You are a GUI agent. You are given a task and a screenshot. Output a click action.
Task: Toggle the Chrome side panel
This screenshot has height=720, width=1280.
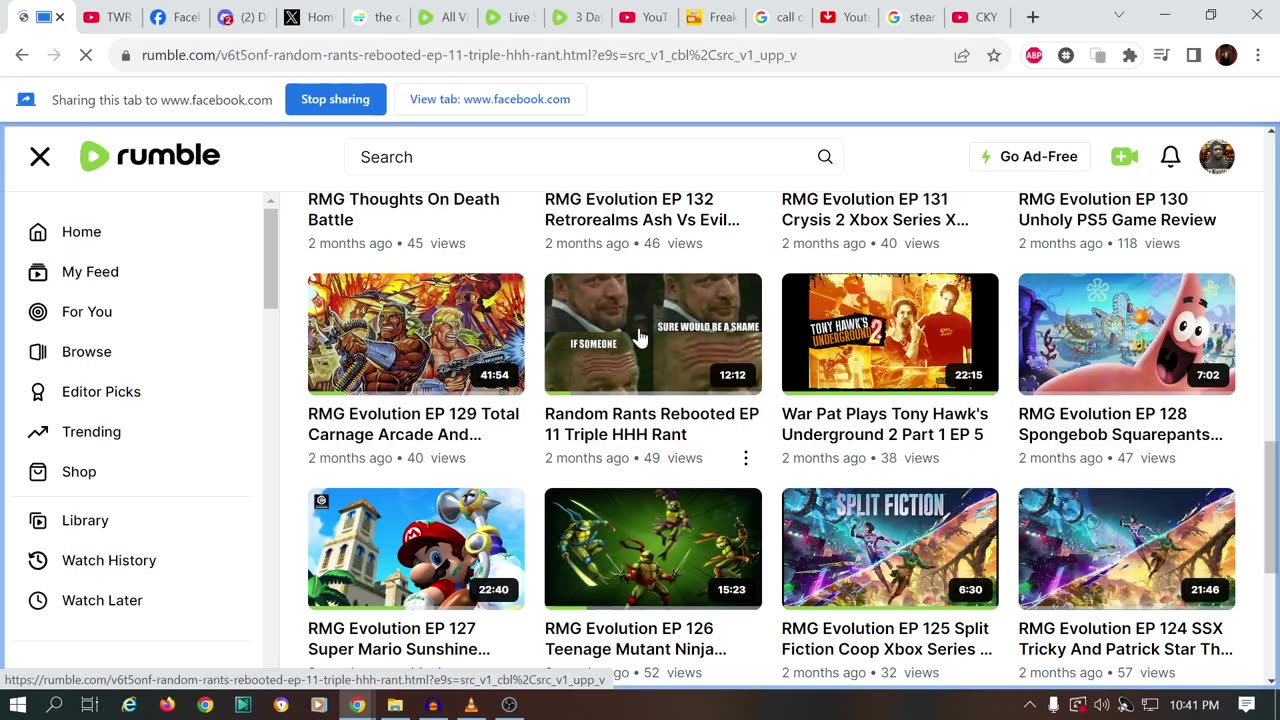[x=1194, y=56]
